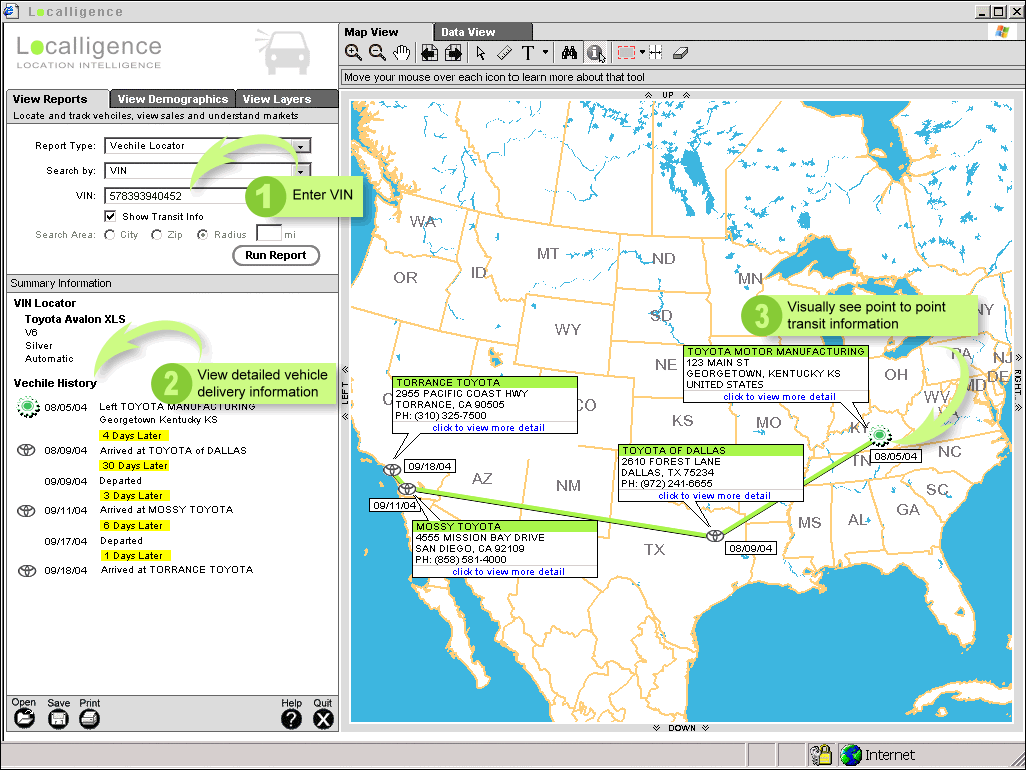Screen dimensions: 1026x770
Task: Click the 08/05/04 green departure history icon
Action: [27, 406]
